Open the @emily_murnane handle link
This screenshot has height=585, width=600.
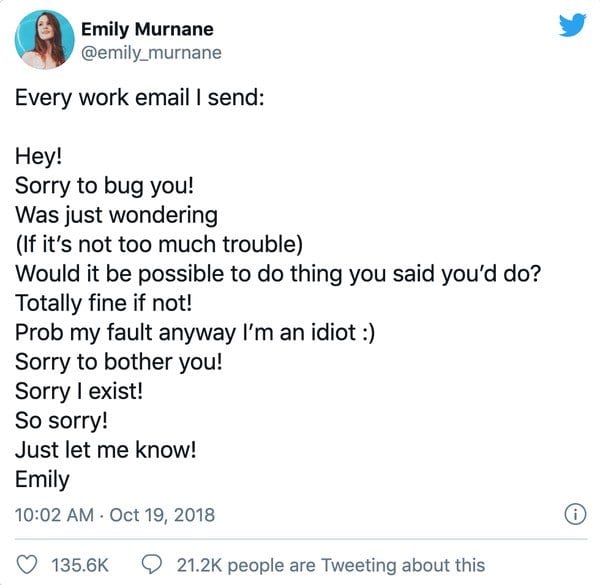(151, 52)
